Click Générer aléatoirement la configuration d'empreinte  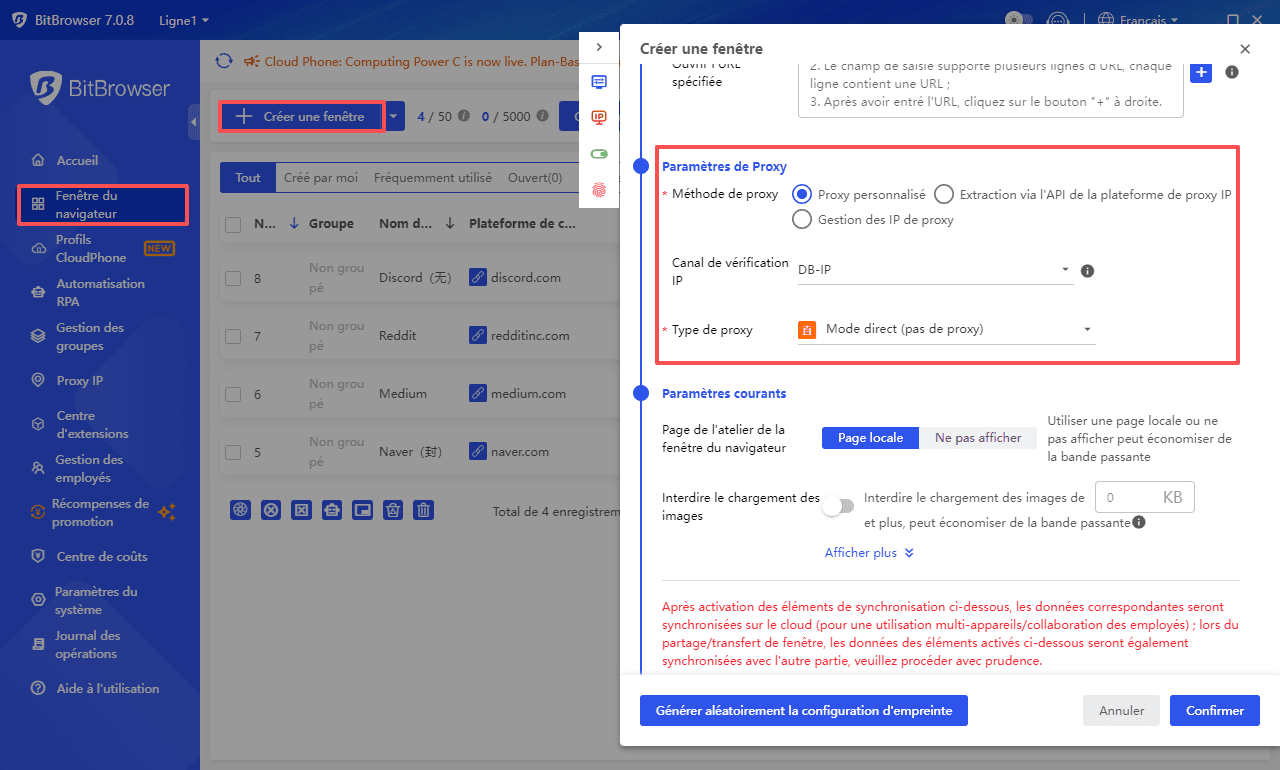pyautogui.click(x=803, y=711)
